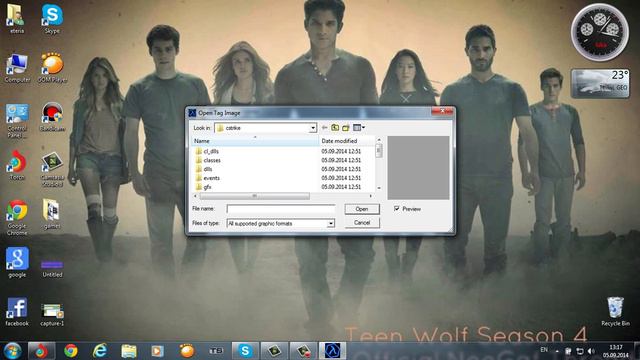This screenshot has height=360, width=640.
Task: Open the Files of type dropdown
Action: [331, 224]
